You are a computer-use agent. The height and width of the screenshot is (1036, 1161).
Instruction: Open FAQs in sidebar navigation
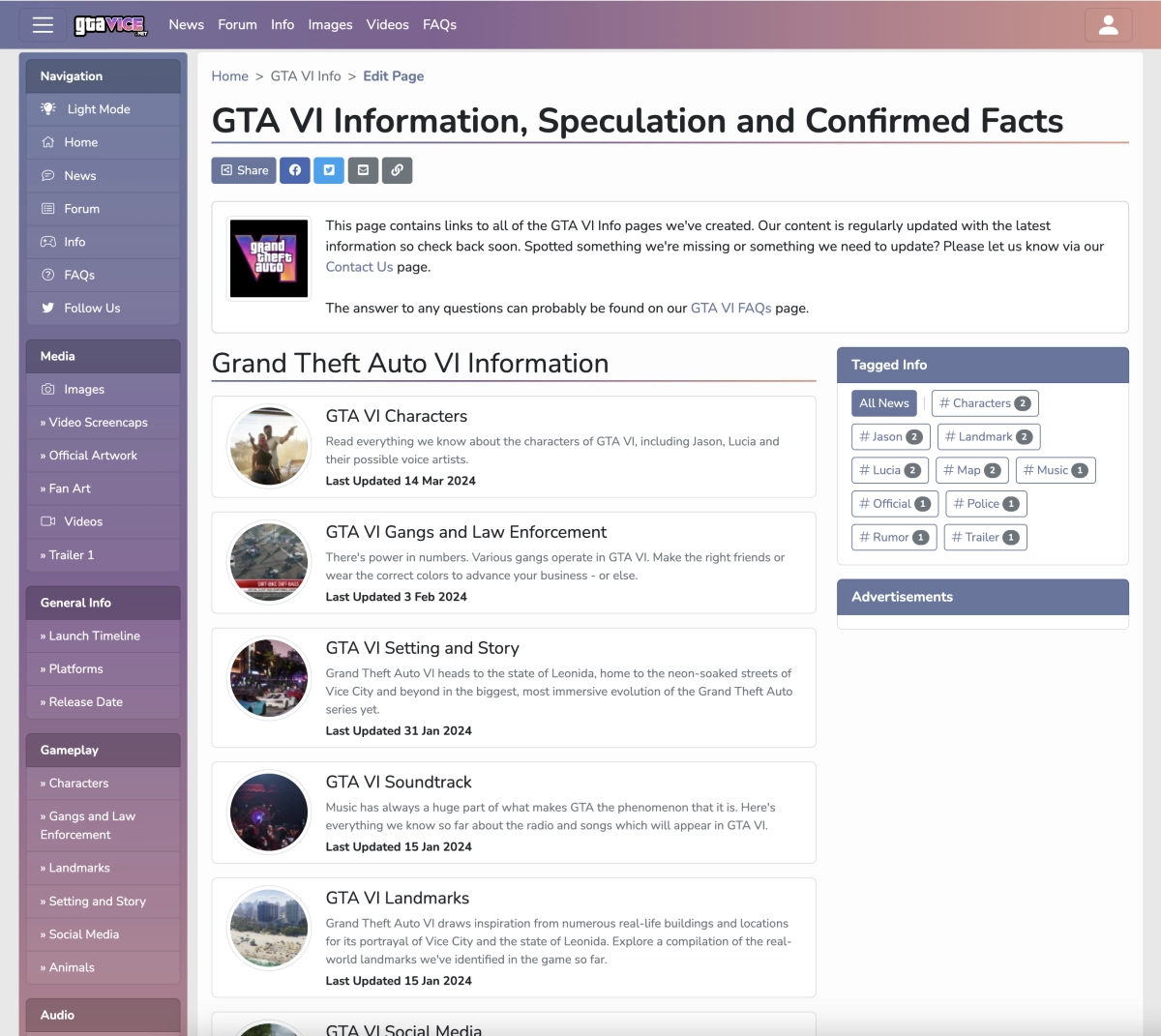[x=103, y=275]
